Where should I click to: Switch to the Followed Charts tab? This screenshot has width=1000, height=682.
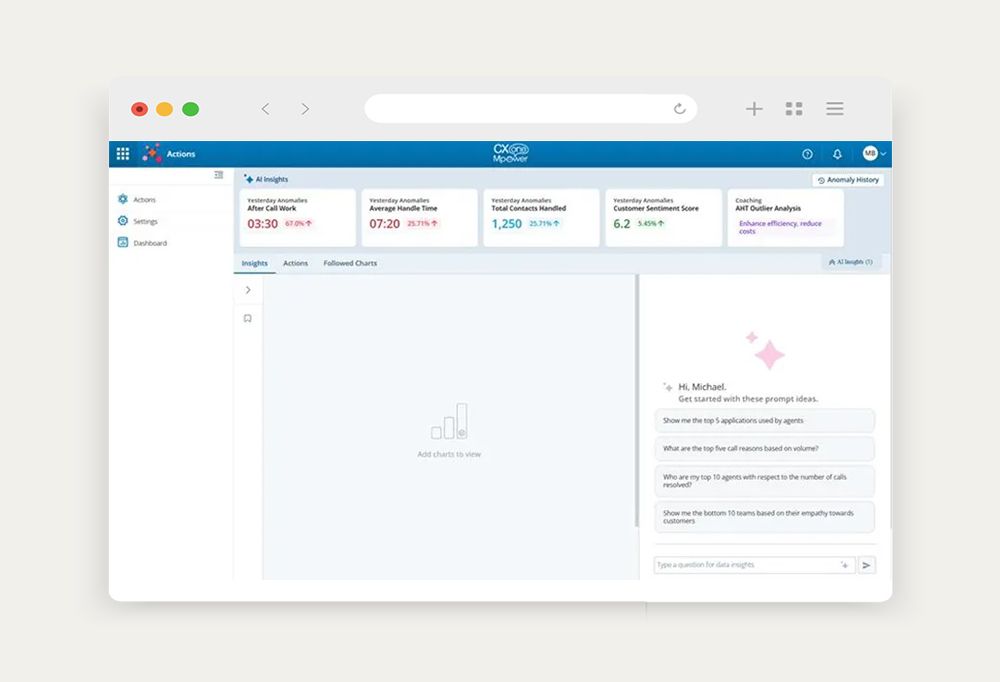pos(350,263)
